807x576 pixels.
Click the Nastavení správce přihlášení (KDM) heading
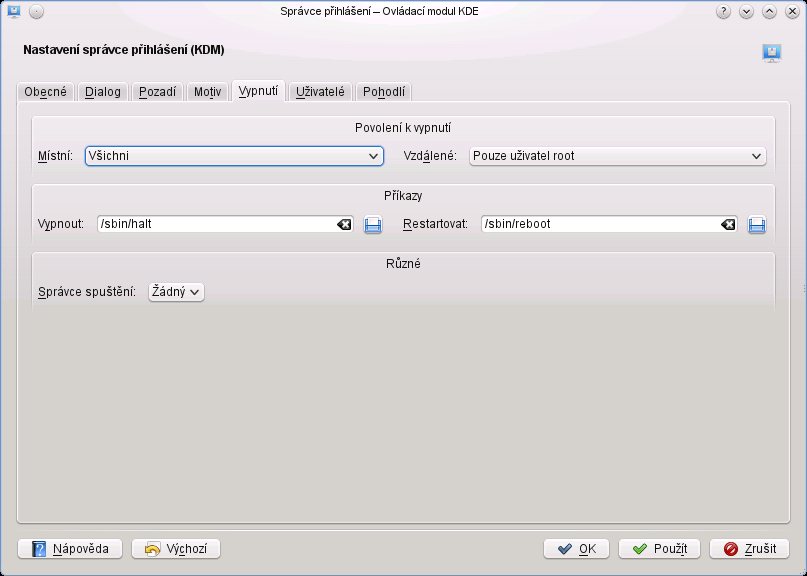tap(124, 50)
